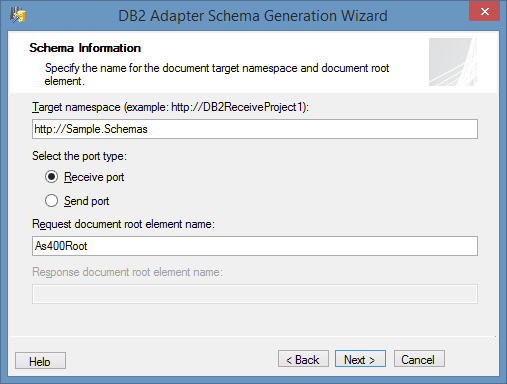Click the 'Schema Information' heading
Screen dimensions: 507x384
click(x=85, y=48)
